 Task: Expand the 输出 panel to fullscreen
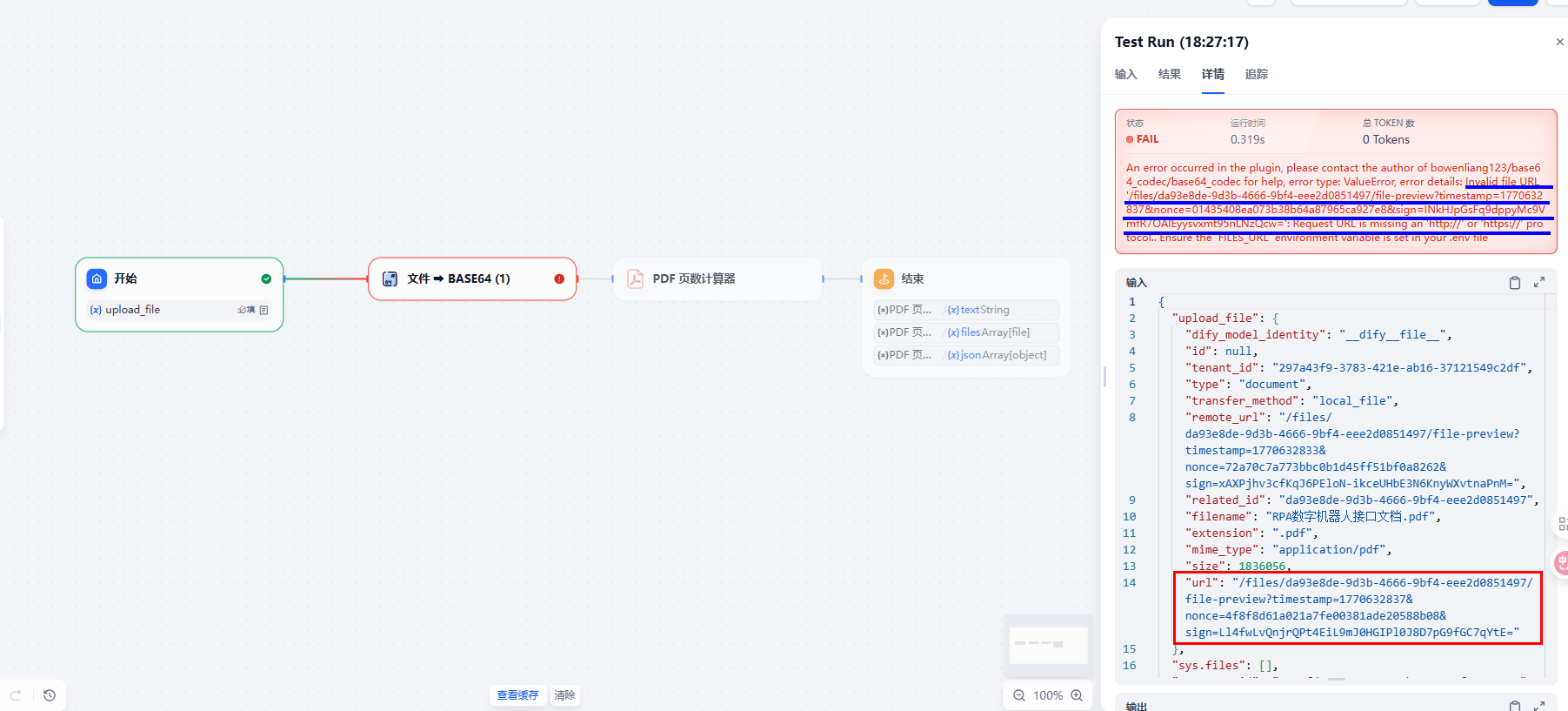click(1539, 706)
